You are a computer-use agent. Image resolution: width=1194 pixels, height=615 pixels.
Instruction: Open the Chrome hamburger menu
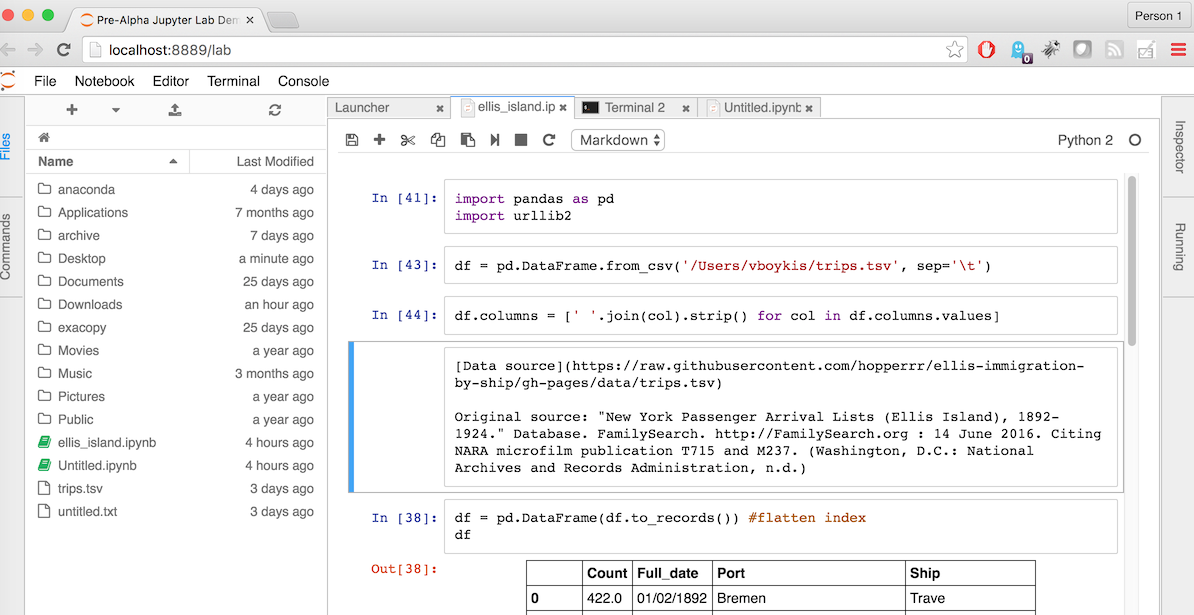pyautogui.click(x=1177, y=50)
